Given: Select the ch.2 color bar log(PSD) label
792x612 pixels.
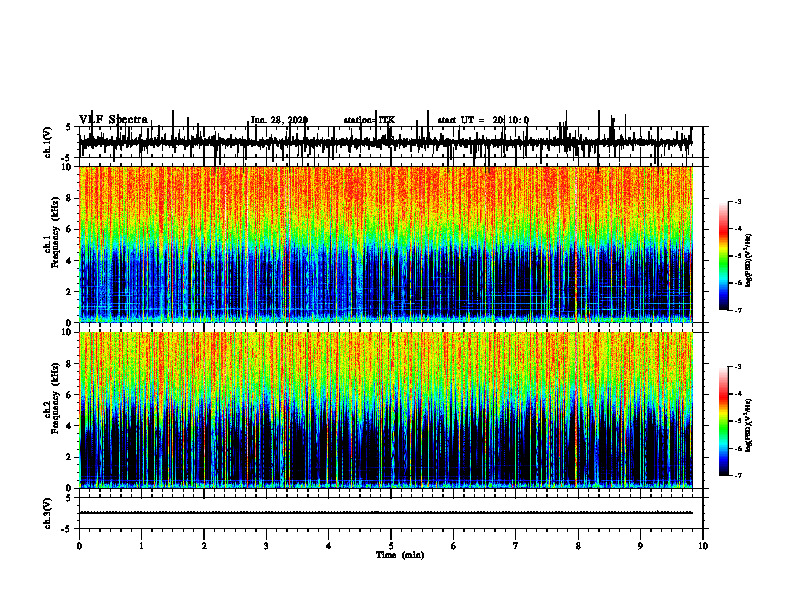Looking at the screenshot, I should point(749,425).
